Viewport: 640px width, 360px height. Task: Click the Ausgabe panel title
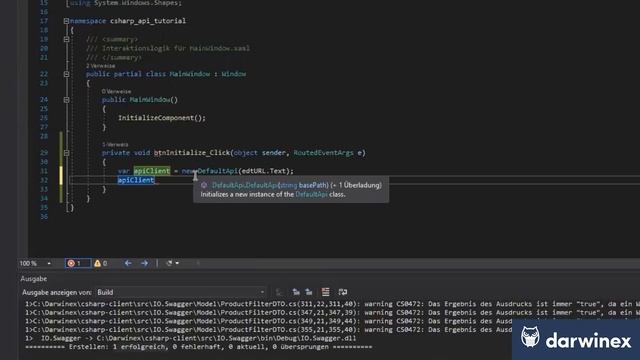[34, 279]
